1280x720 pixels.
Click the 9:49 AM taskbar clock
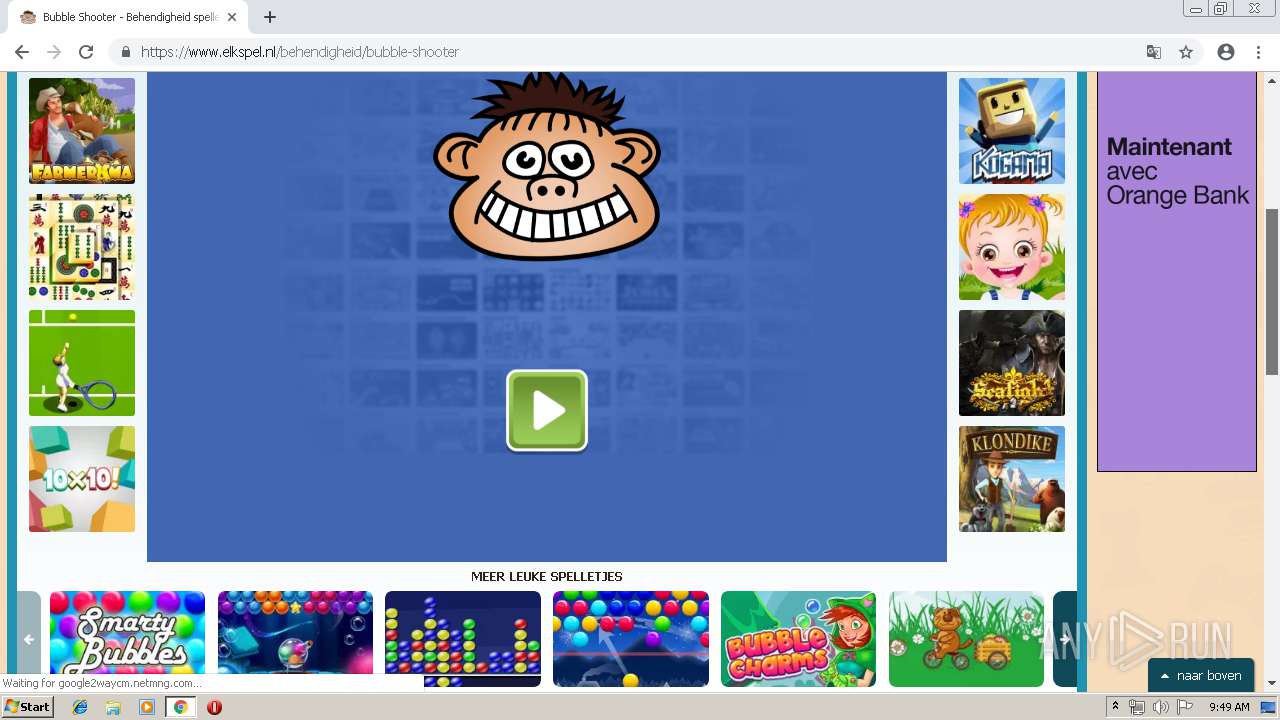coord(1229,707)
